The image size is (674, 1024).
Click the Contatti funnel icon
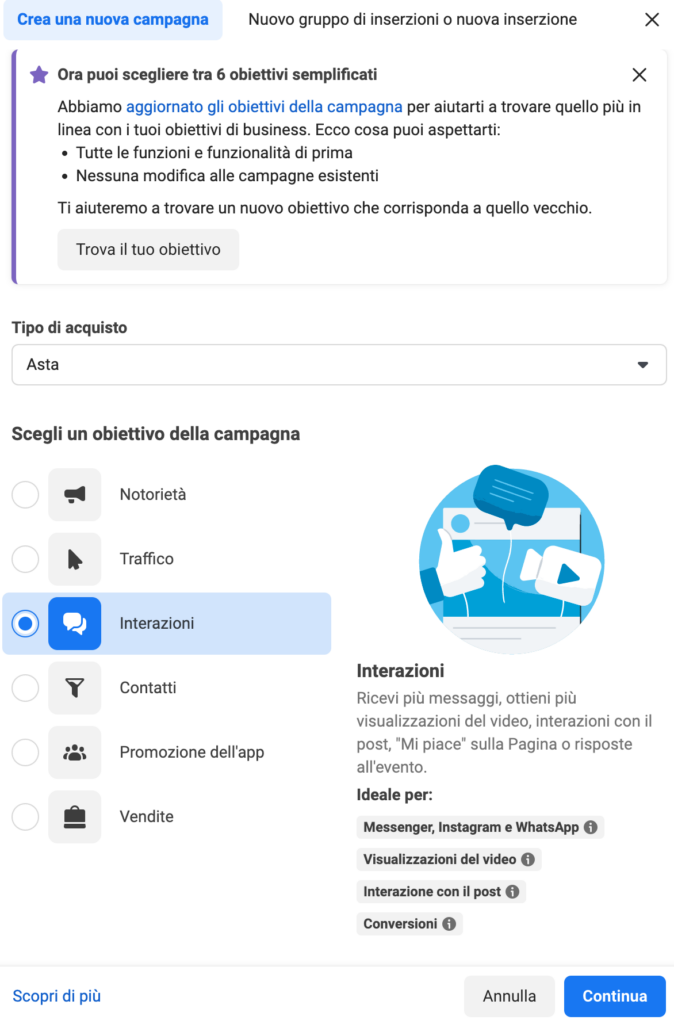(75, 688)
